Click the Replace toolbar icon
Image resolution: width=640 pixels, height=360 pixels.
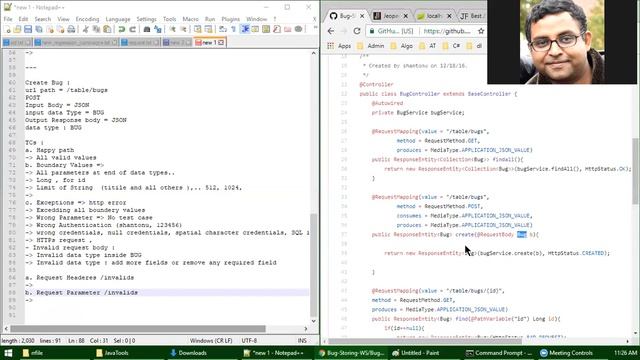click(x=158, y=29)
